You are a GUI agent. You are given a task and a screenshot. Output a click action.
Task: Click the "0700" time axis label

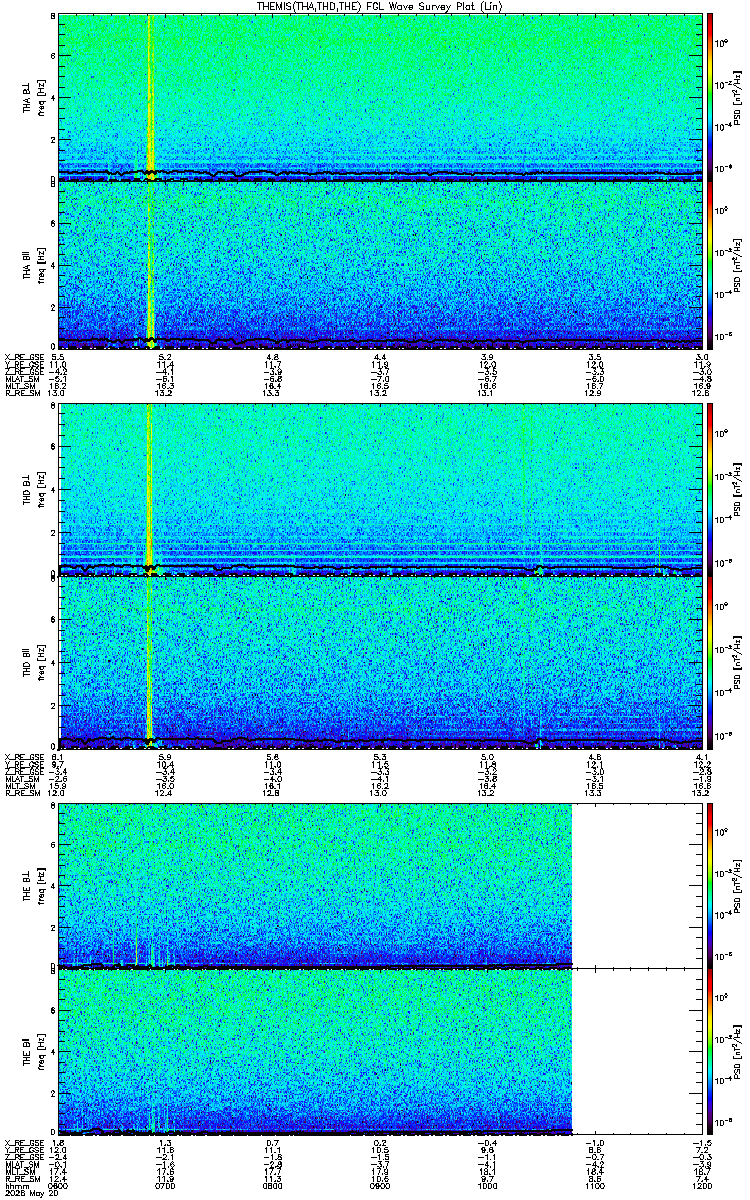coord(166,1186)
